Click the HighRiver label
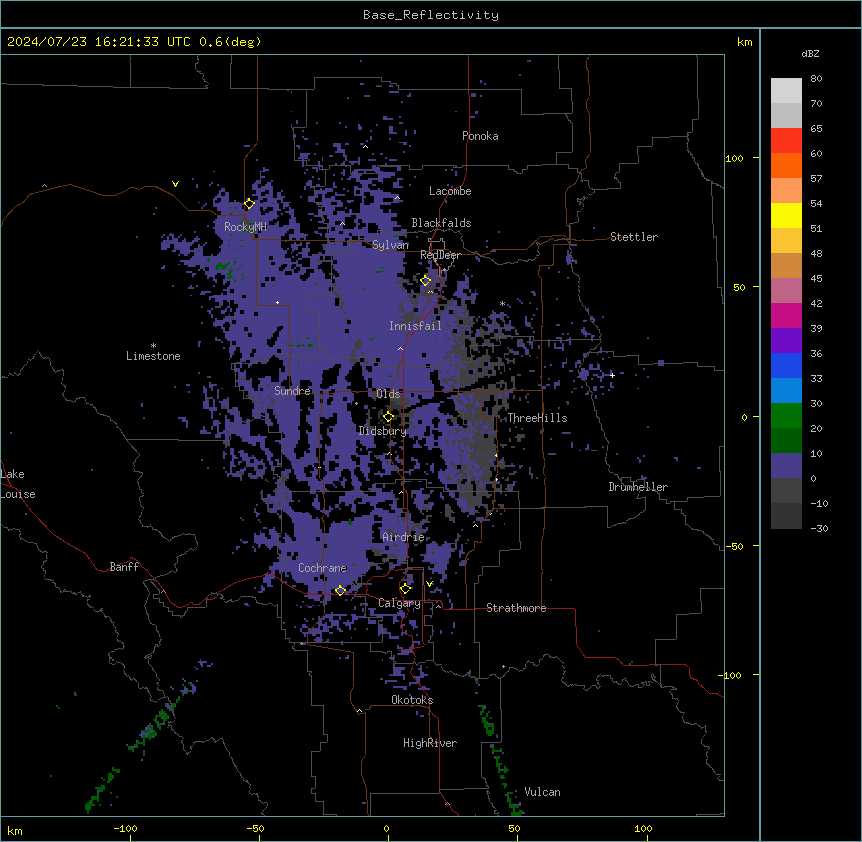Image resolution: width=862 pixels, height=842 pixels. (430, 743)
